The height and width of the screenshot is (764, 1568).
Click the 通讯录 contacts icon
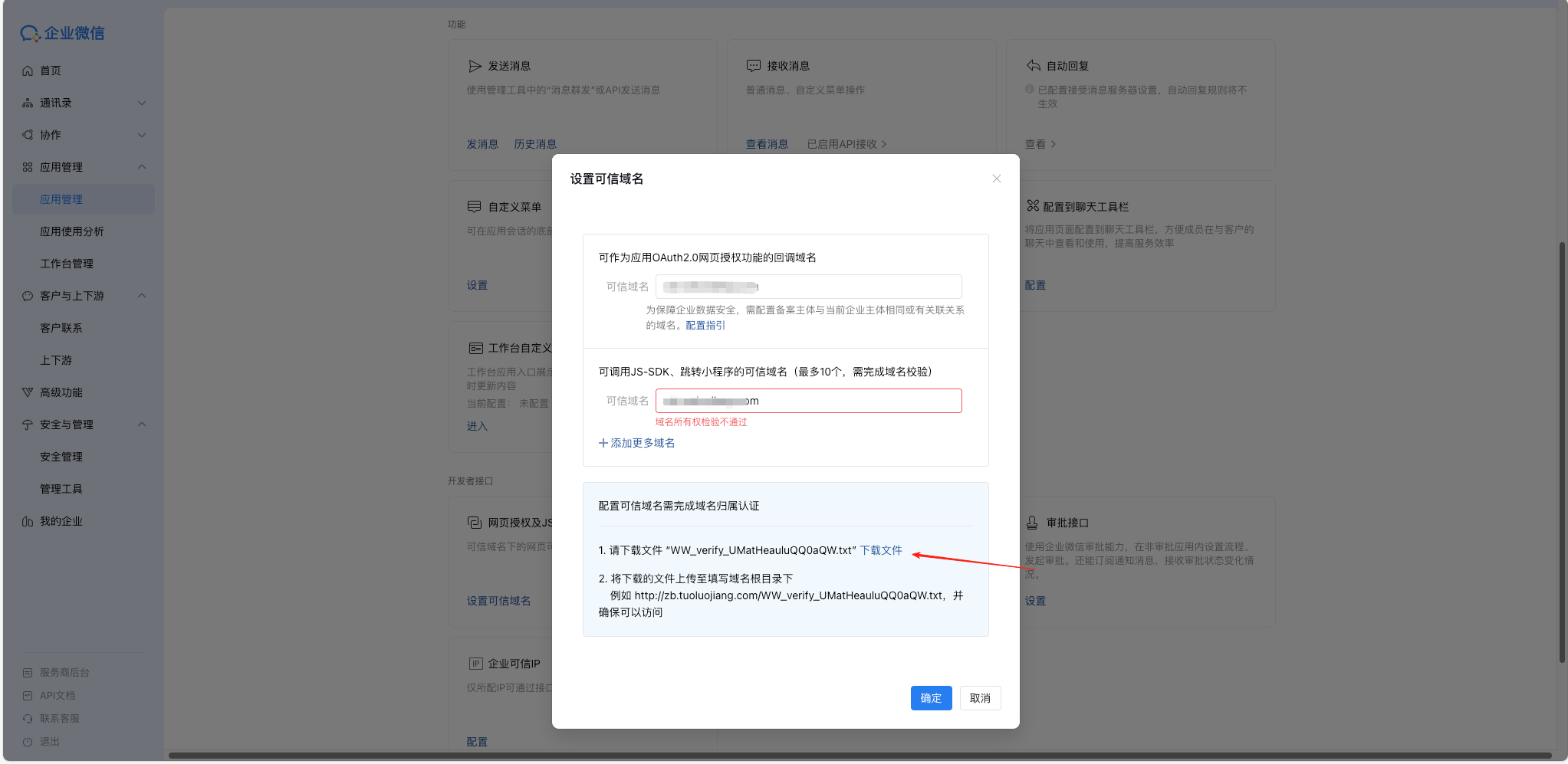[x=28, y=103]
